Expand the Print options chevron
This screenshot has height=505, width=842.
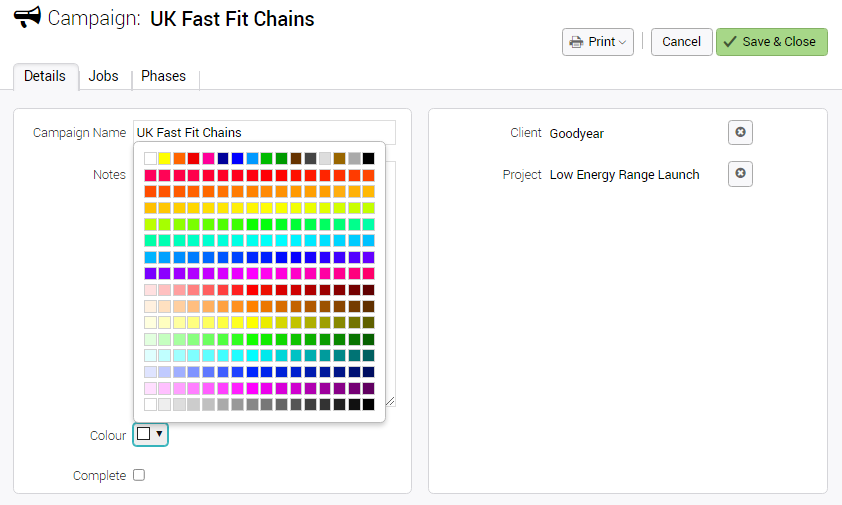622,42
